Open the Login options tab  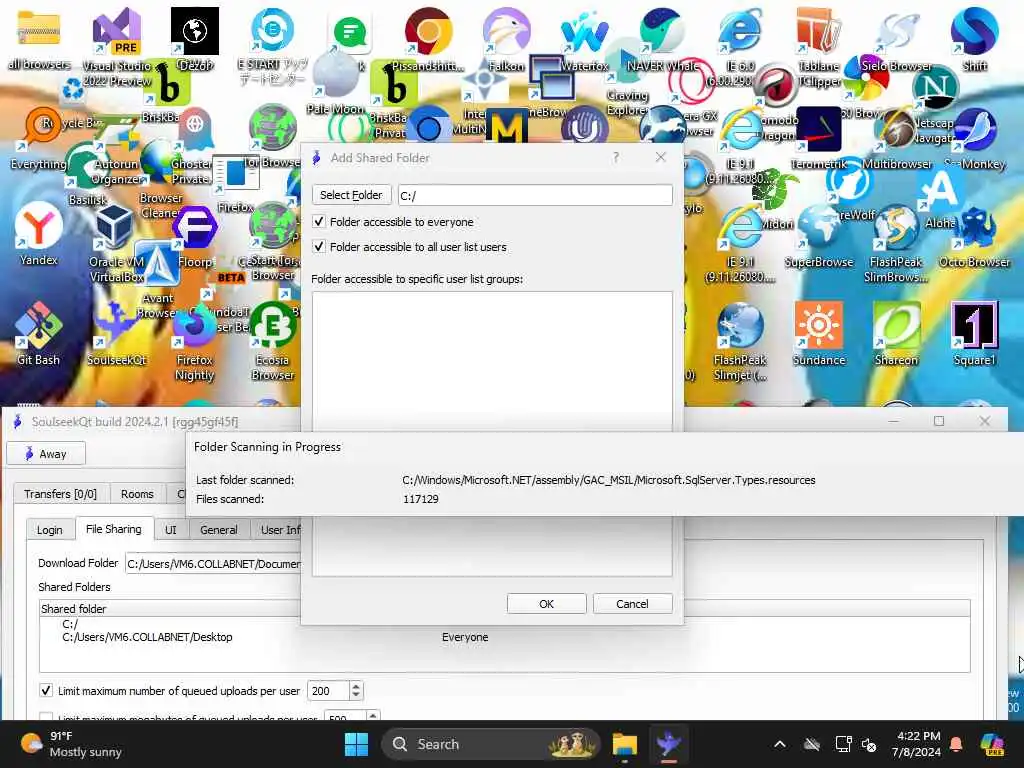[x=50, y=530]
